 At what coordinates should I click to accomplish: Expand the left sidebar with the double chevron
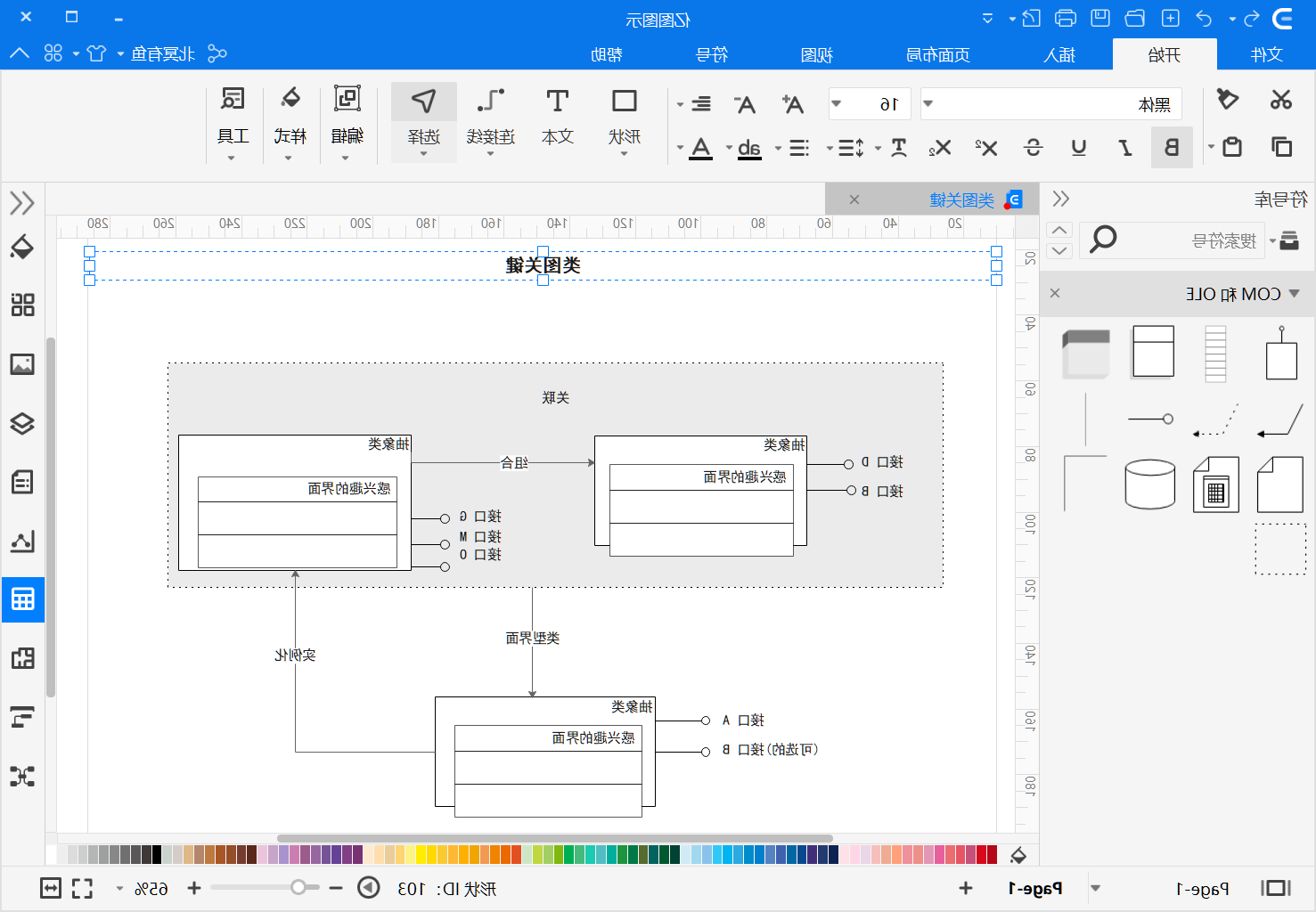coord(22,203)
